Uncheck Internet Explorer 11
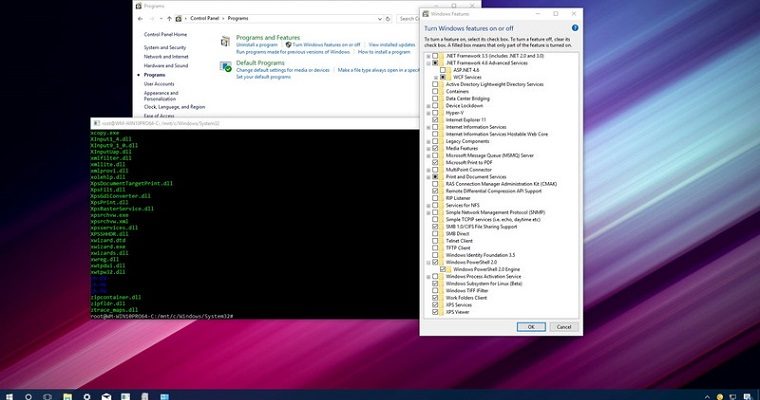 tap(435, 120)
